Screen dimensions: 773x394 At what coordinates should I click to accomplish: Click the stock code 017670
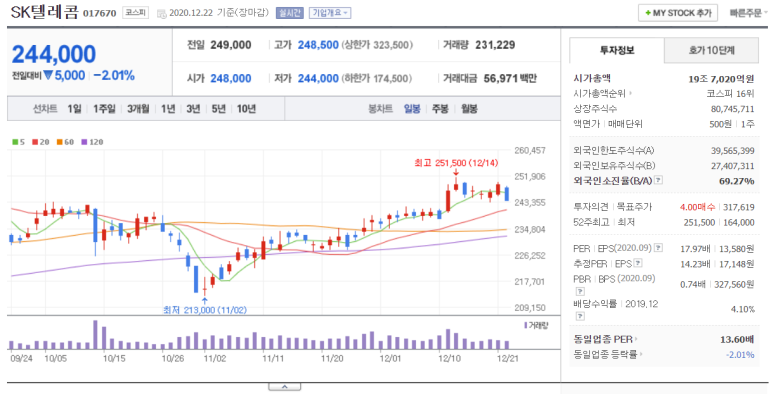click(100, 13)
